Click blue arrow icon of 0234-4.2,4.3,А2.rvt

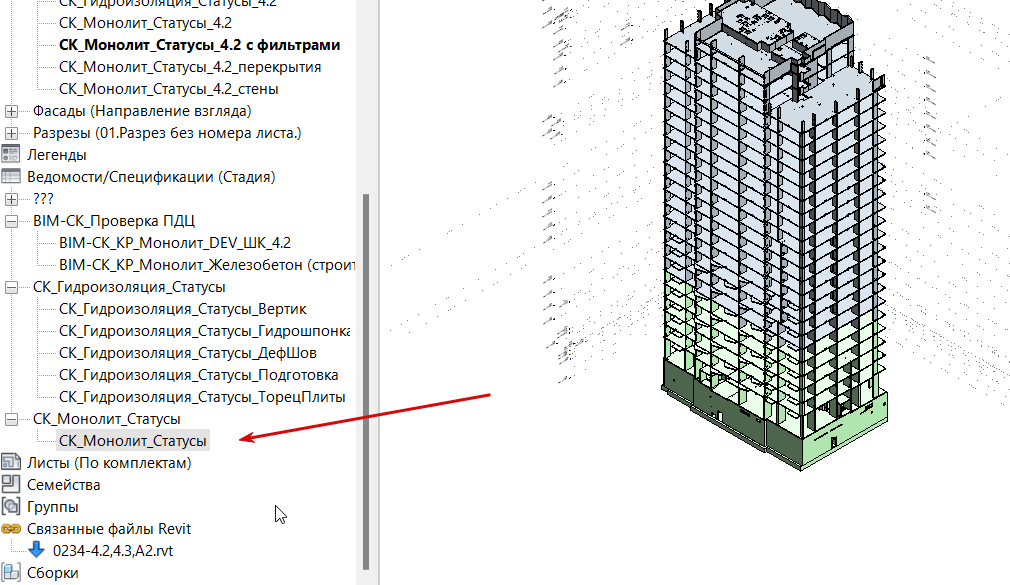[37, 550]
